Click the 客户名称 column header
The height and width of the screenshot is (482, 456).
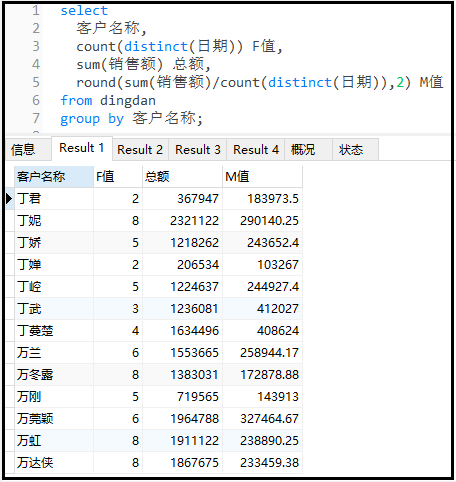[54, 177]
